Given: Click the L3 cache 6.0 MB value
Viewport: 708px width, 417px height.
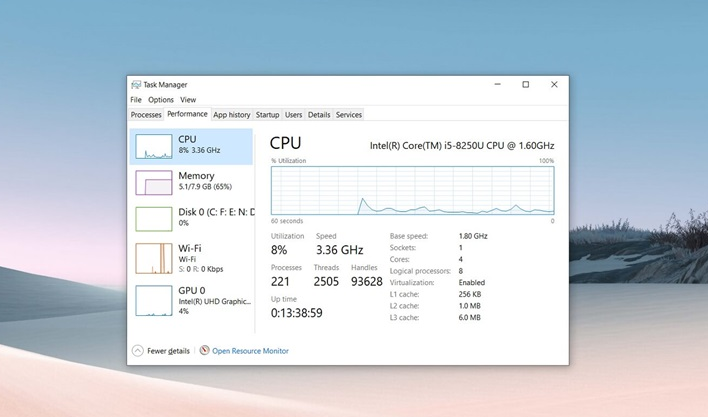Looking at the screenshot, I should click(x=469, y=317).
